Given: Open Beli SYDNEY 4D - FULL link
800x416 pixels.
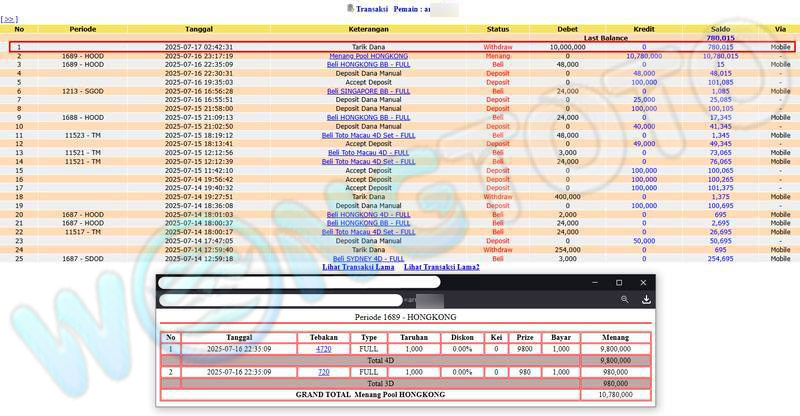Looking at the screenshot, I should [x=369, y=258].
